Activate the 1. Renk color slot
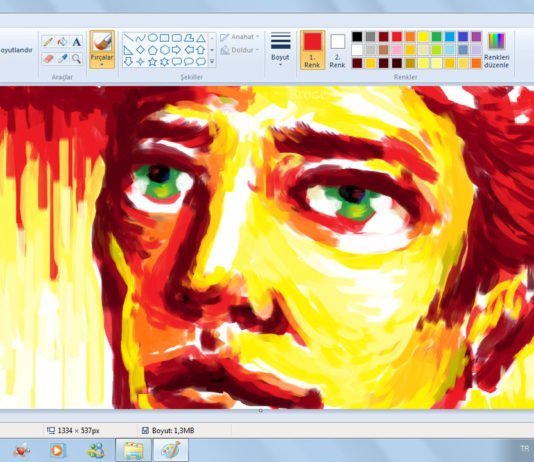This screenshot has width=534, height=462. 312,50
